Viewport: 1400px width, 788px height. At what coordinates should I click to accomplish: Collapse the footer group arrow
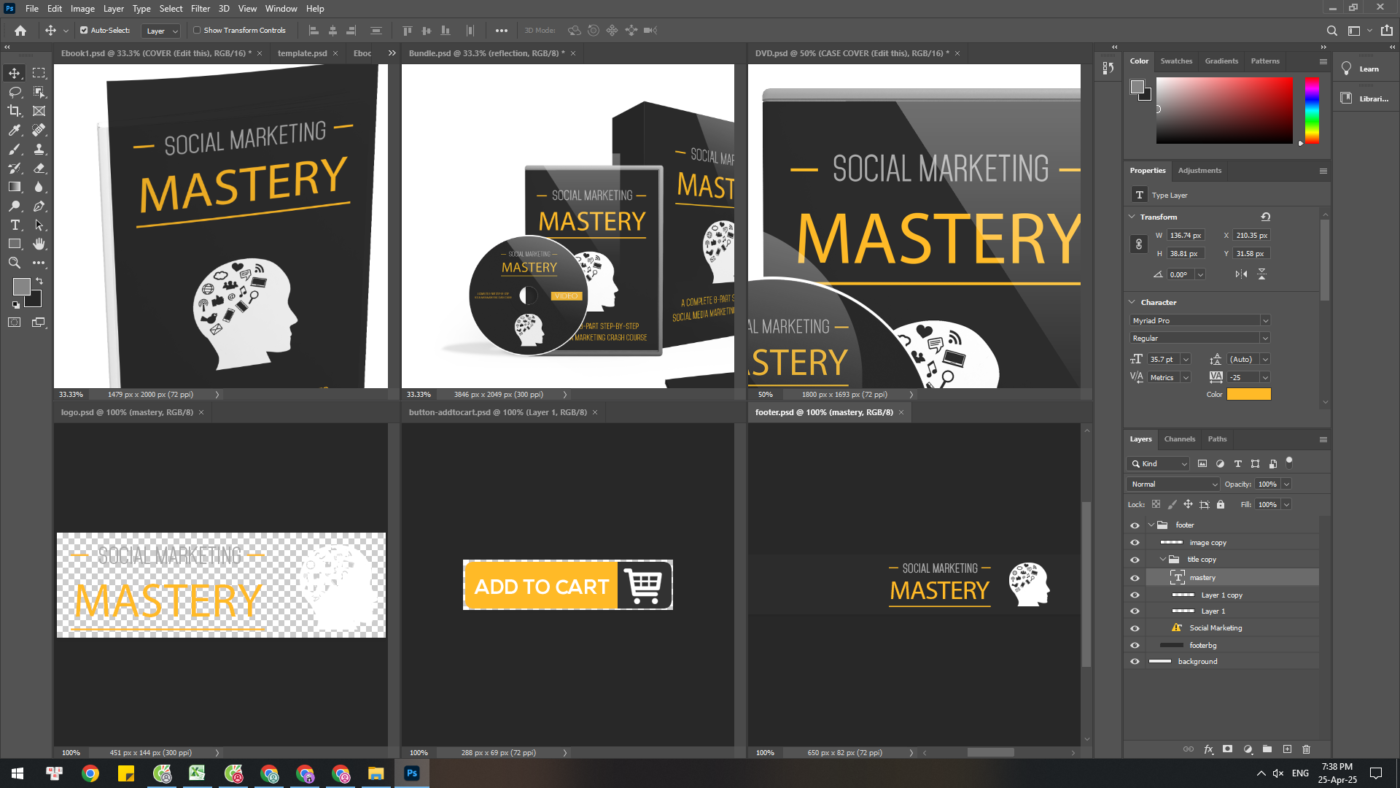(x=1150, y=525)
